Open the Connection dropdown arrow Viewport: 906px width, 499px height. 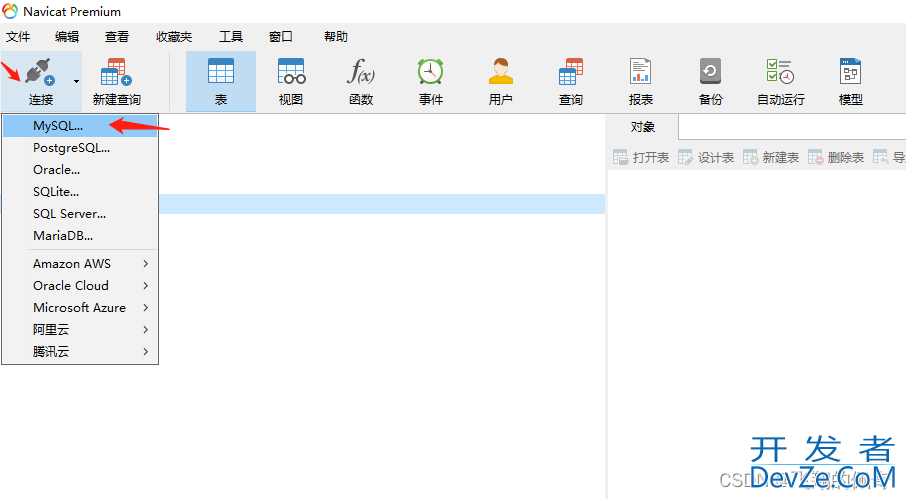point(76,81)
